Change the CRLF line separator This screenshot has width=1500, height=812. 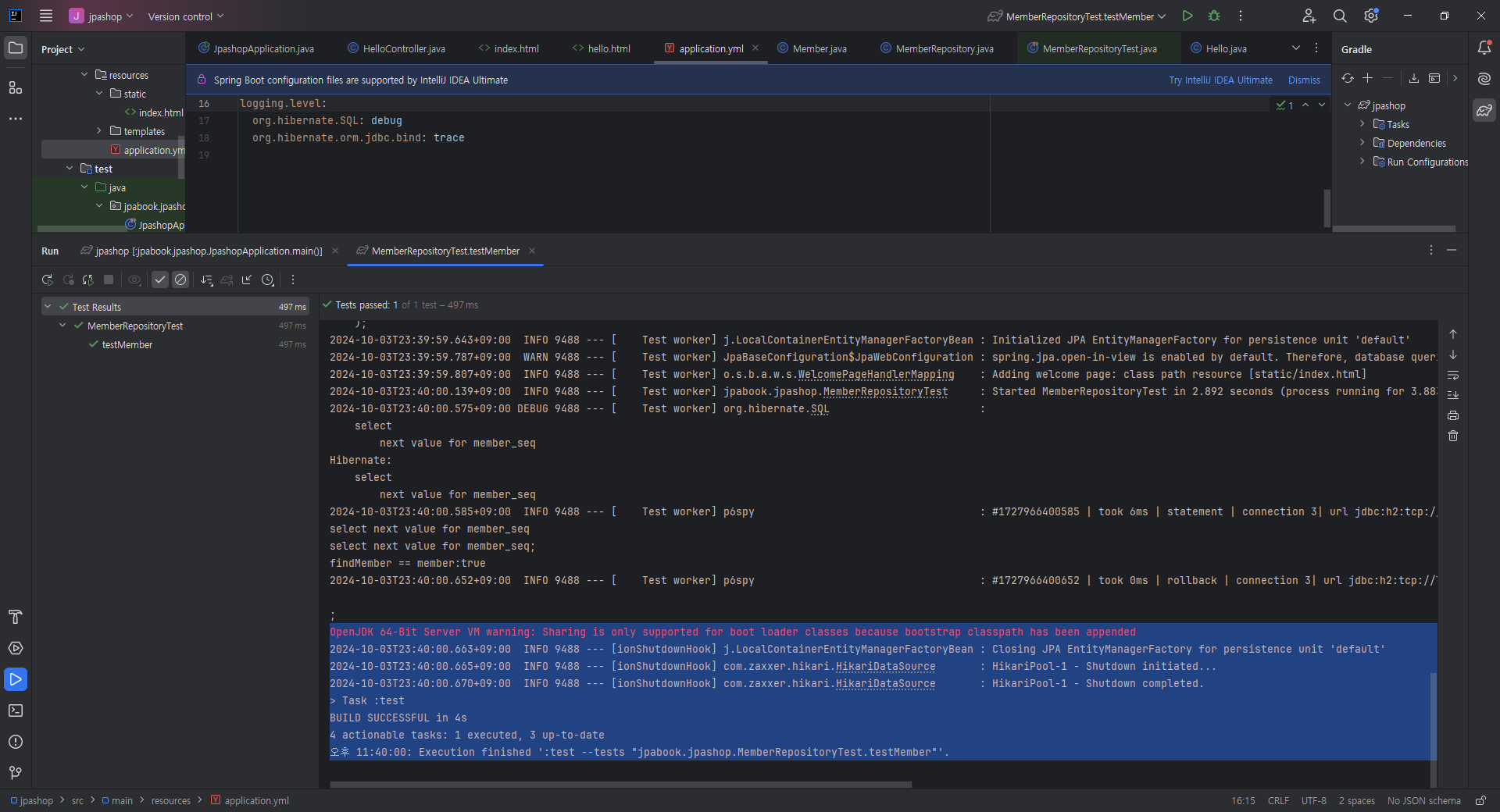1278,800
